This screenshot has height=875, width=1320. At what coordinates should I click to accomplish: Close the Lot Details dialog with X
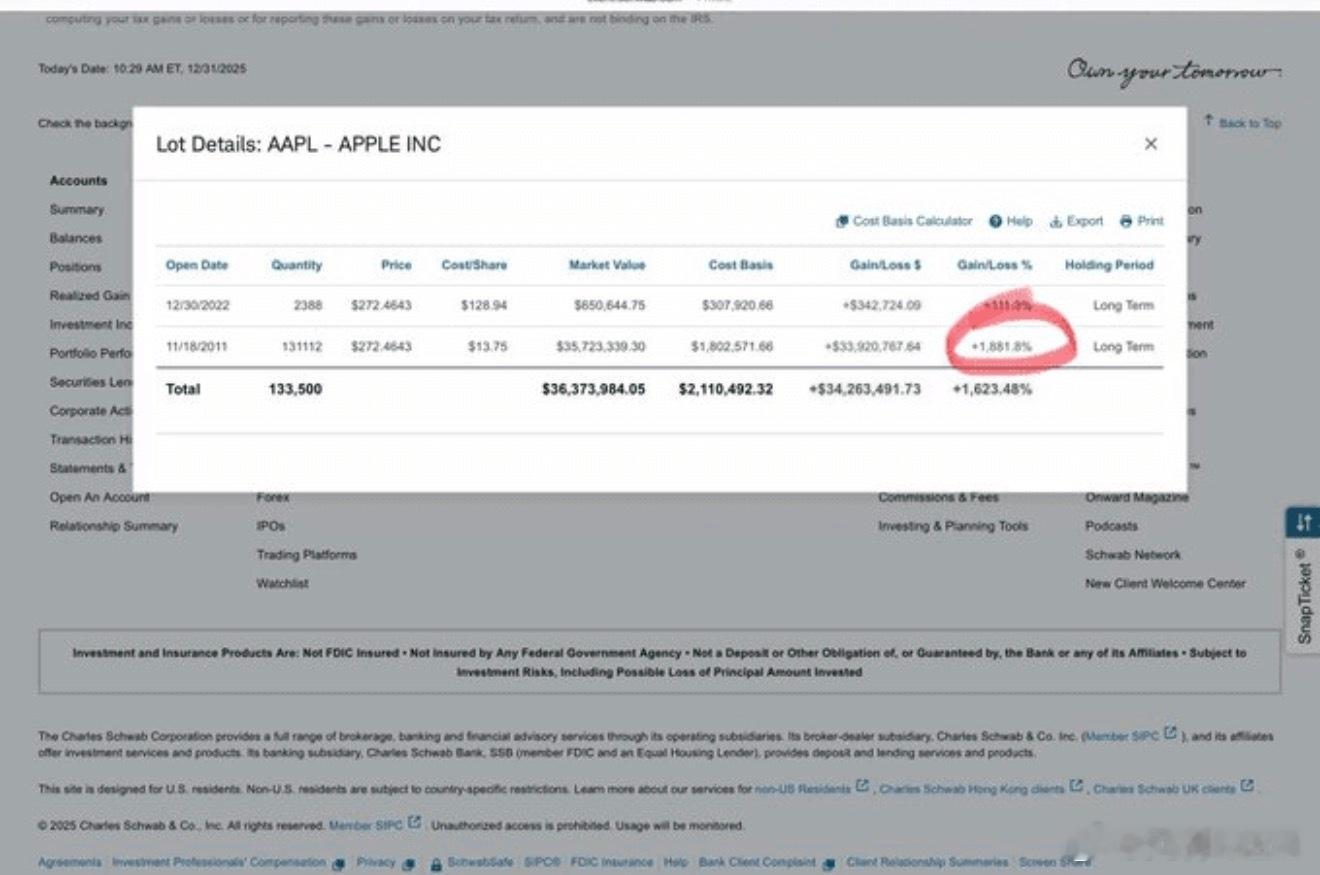click(1150, 144)
